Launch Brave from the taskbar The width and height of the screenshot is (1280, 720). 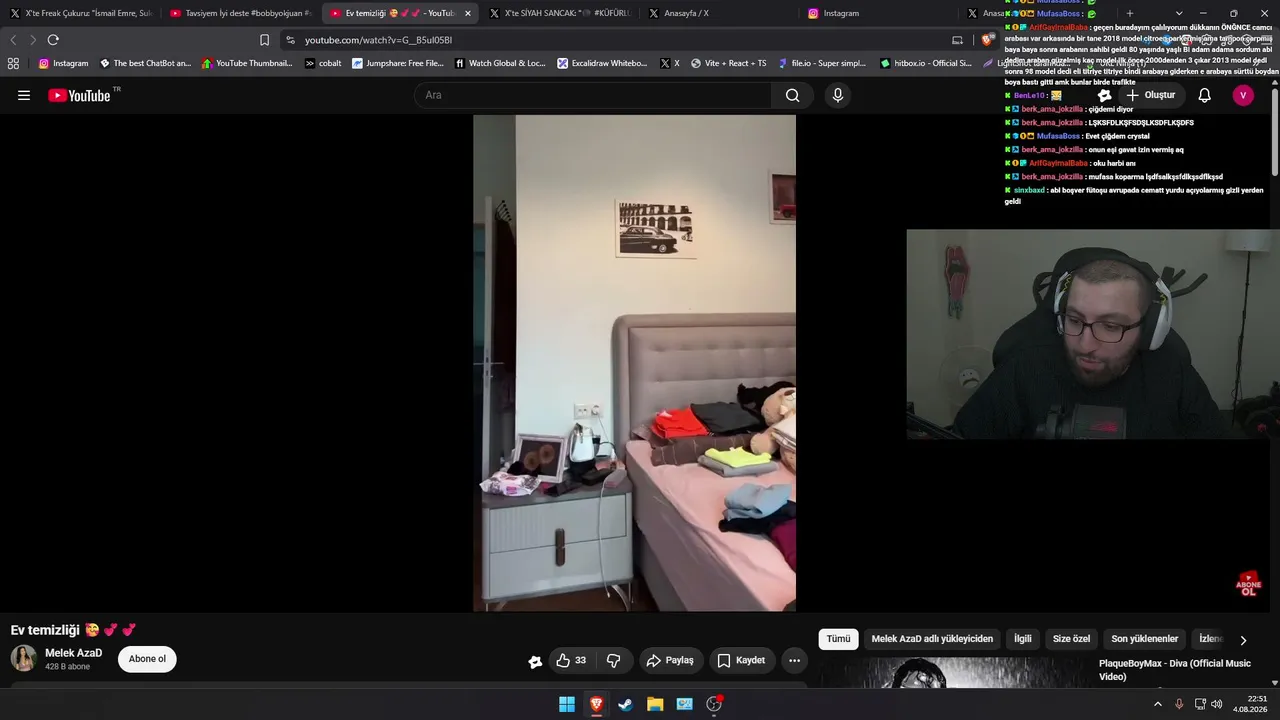pos(596,704)
